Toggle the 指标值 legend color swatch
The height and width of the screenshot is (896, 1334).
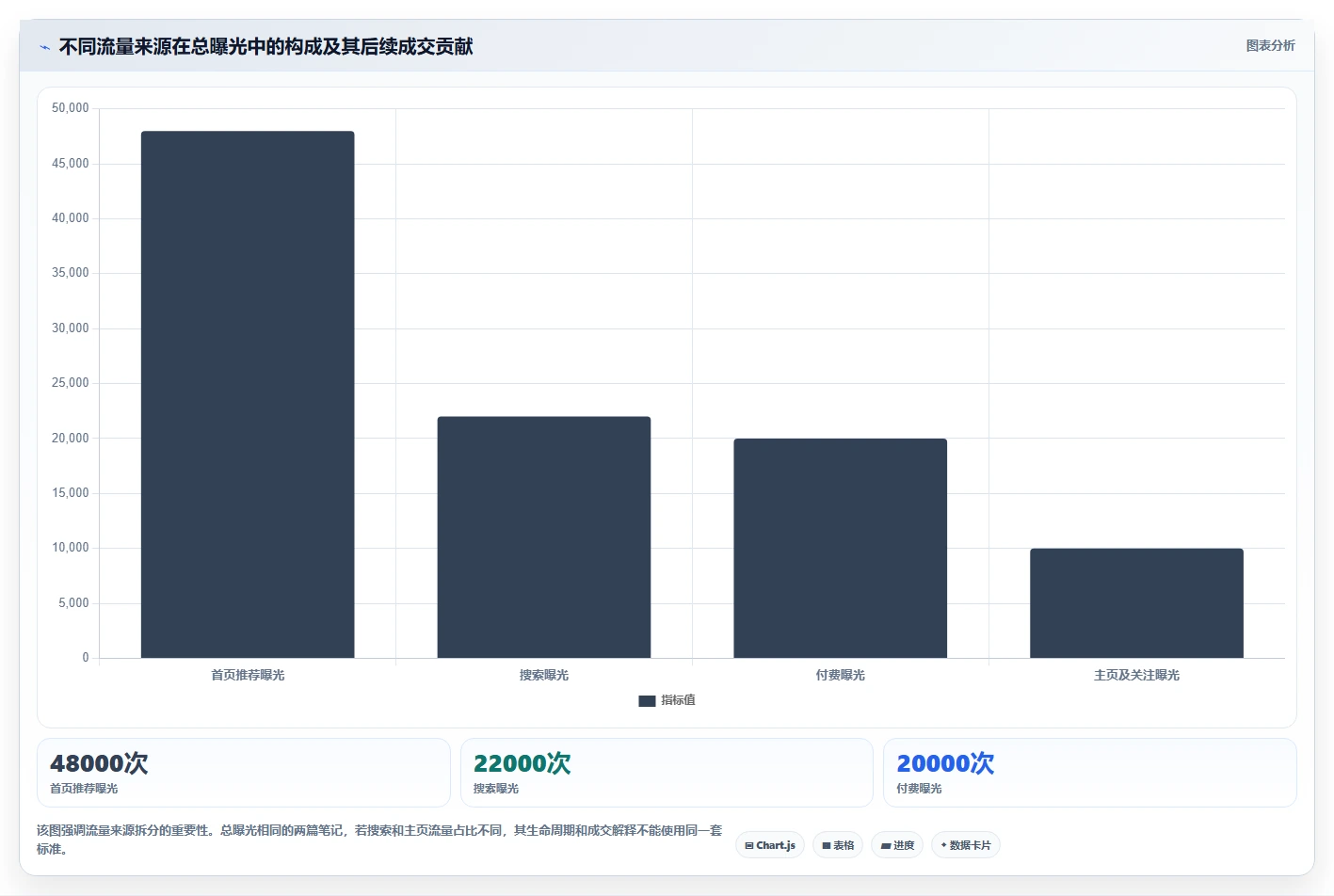pyautogui.click(x=647, y=700)
